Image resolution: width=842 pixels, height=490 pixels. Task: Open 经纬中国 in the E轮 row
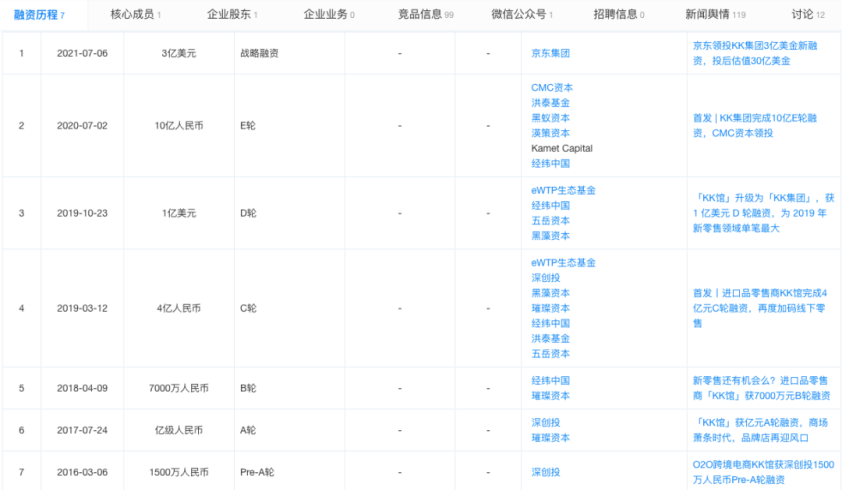click(x=550, y=163)
